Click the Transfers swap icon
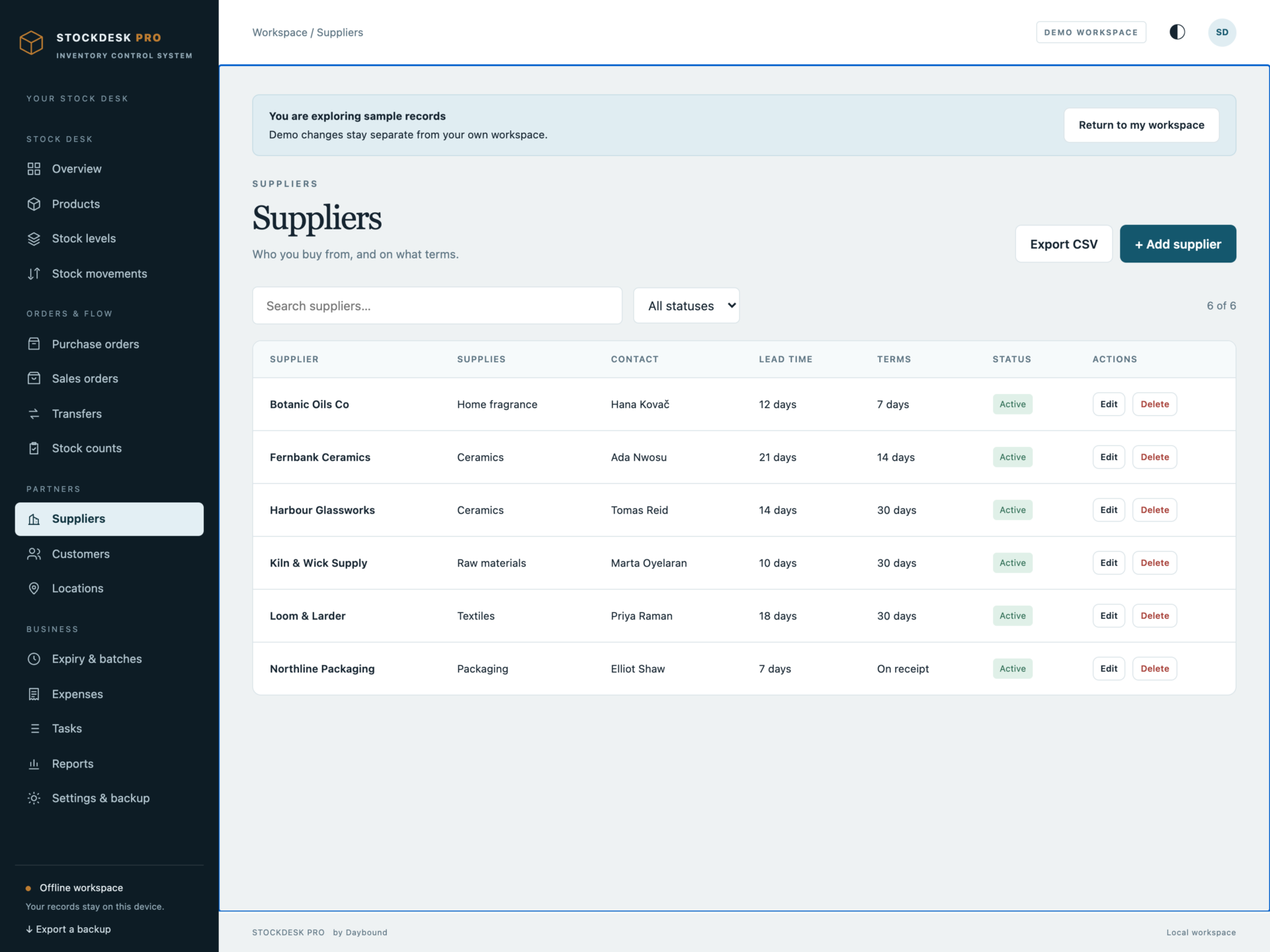The width and height of the screenshot is (1270, 952). [34, 414]
